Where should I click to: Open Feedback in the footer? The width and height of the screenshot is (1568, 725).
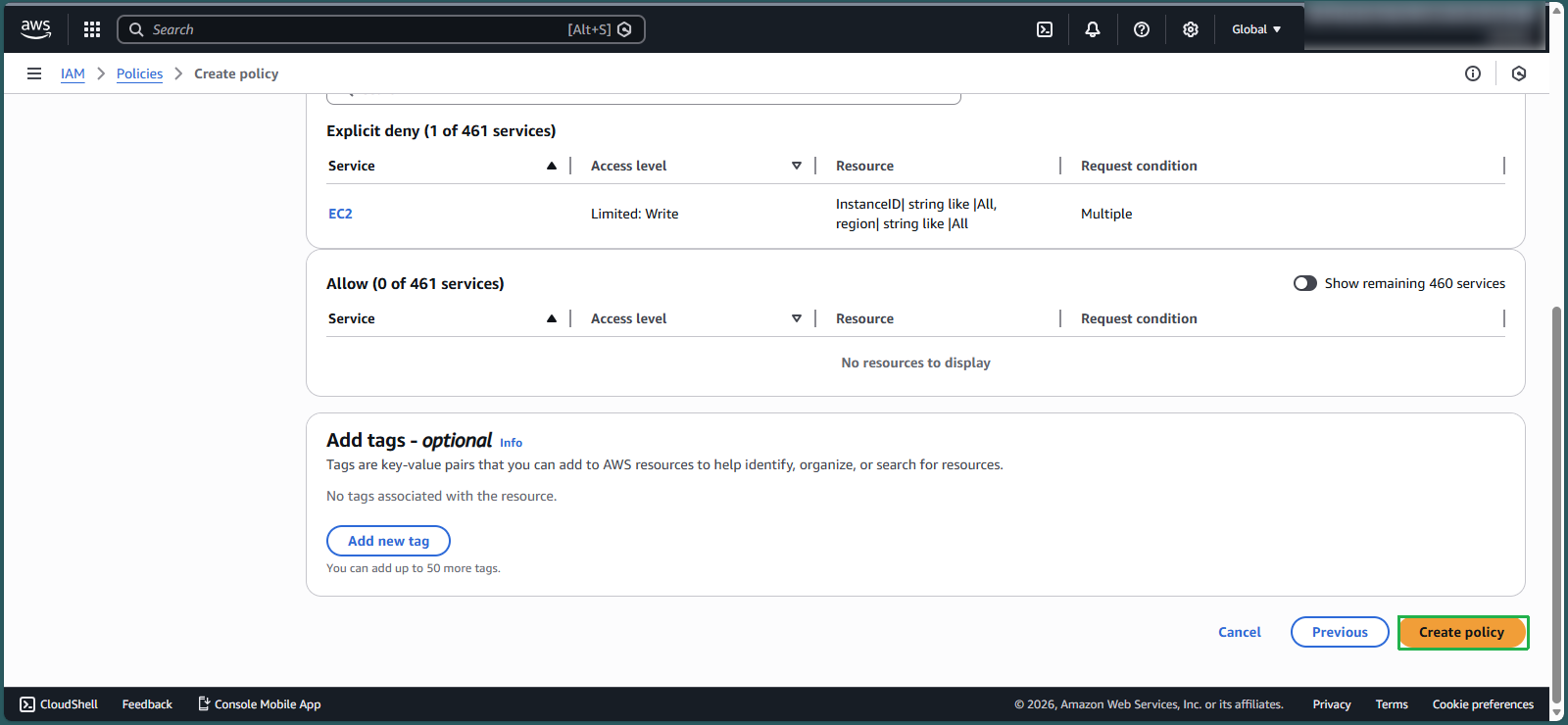coord(147,704)
